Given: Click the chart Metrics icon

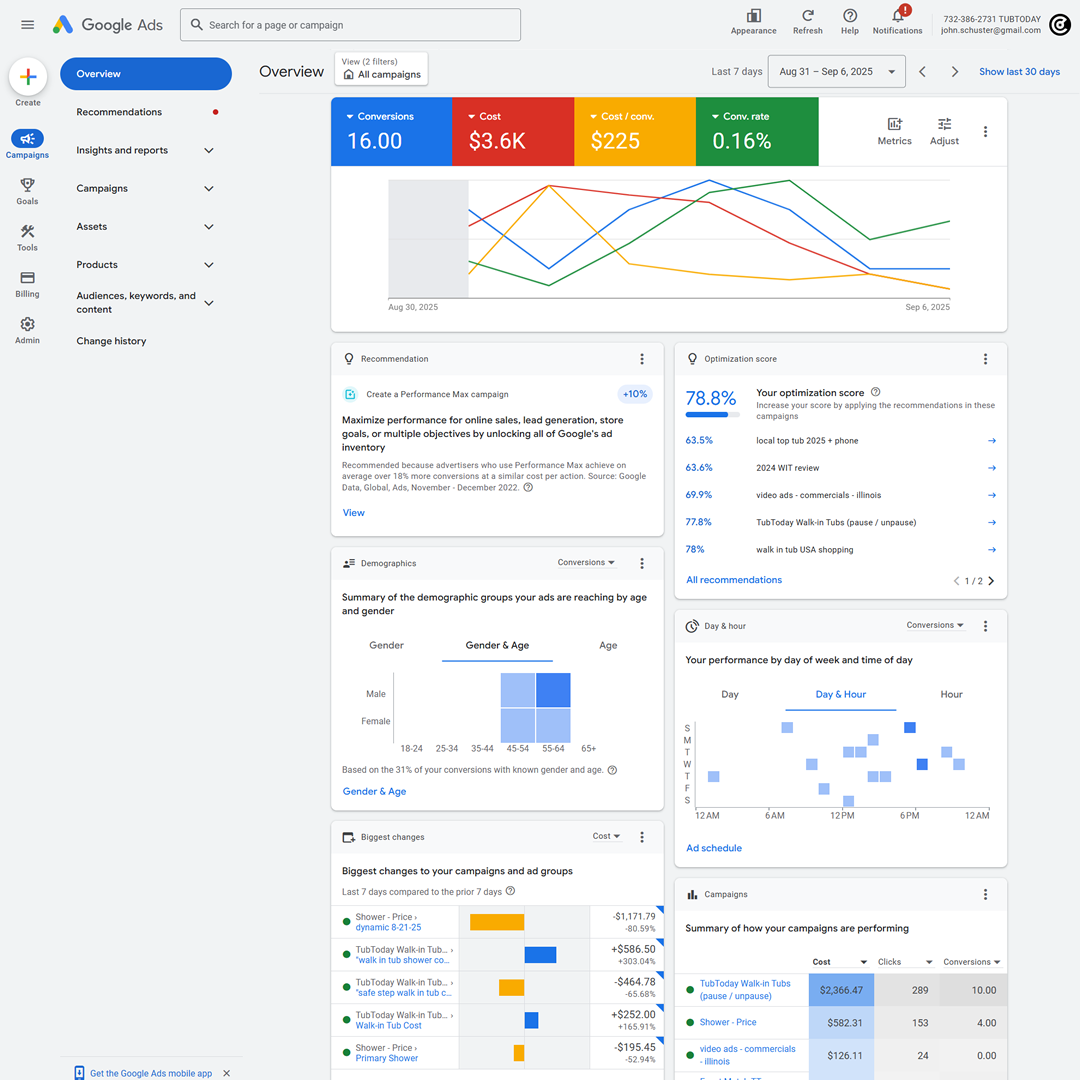Looking at the screenshot, I should coord(894,124).
